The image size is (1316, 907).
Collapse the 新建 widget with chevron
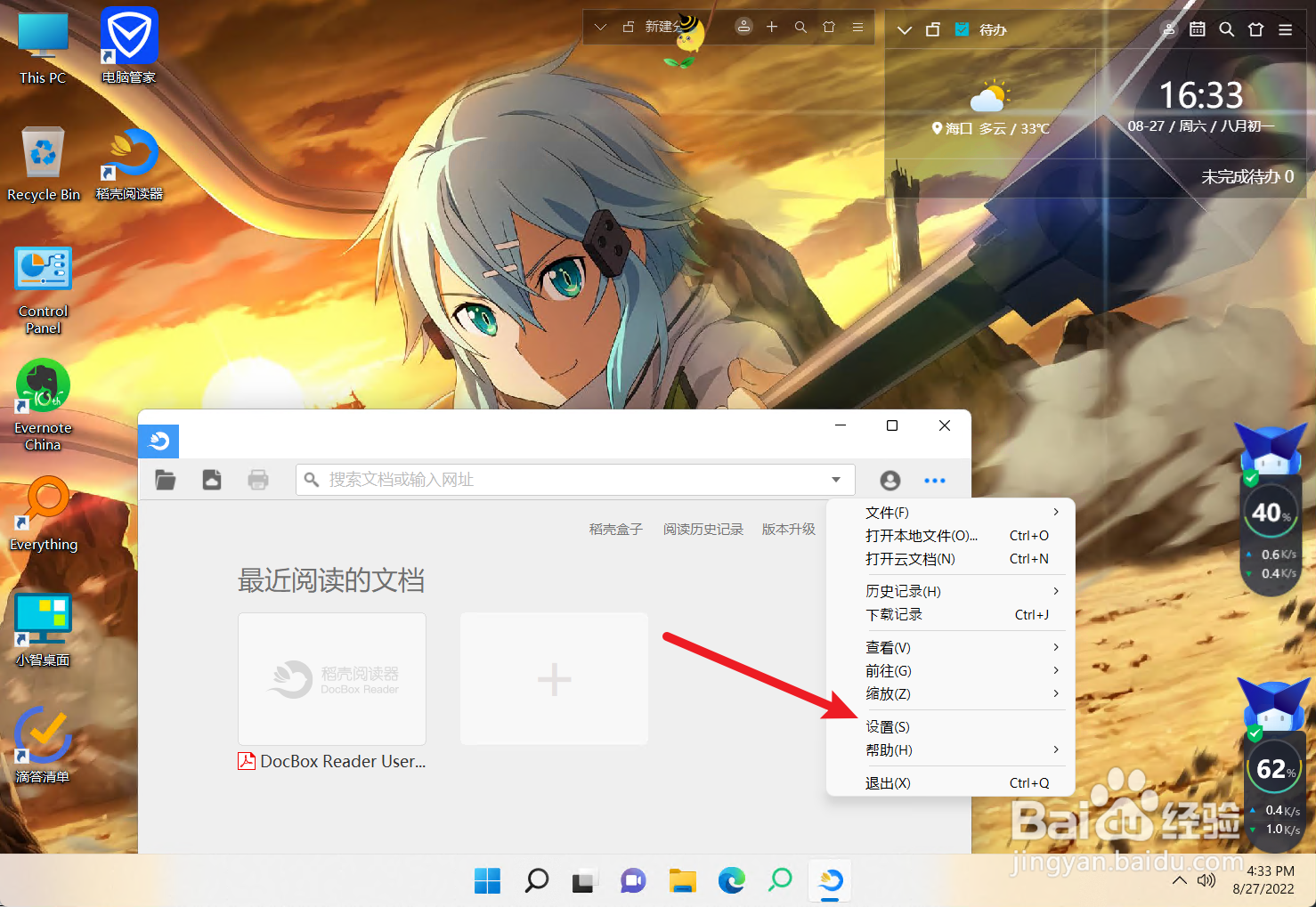coord(601,28)
